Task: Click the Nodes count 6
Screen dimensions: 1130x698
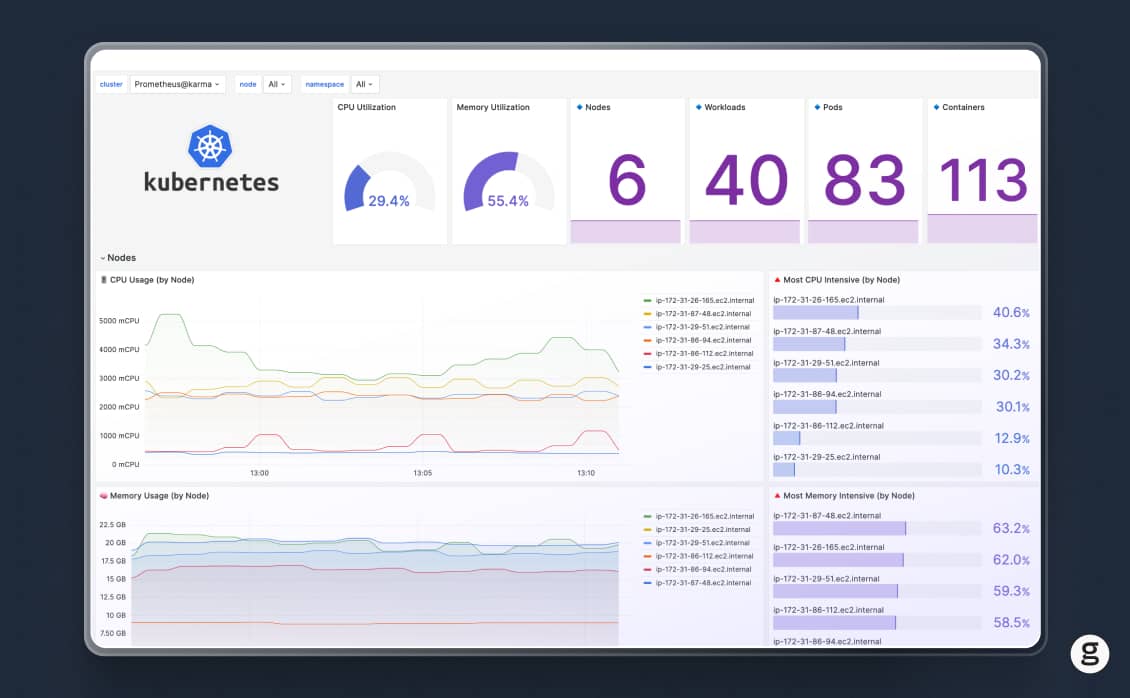Action: coord(626,180)
